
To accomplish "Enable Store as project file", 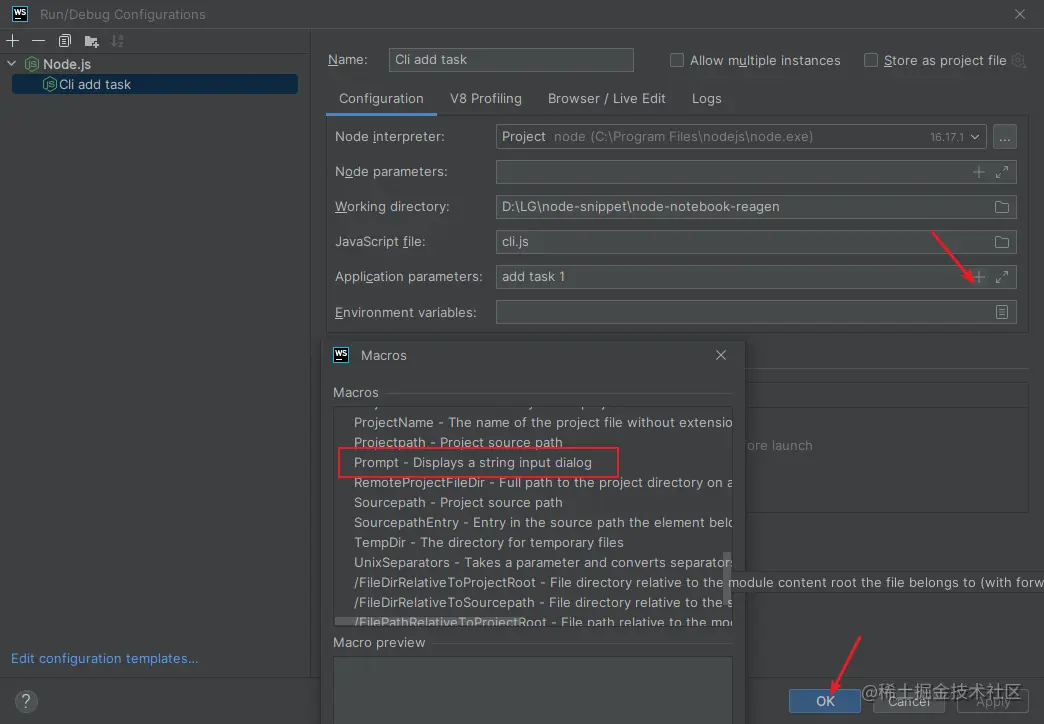I will click(870, 60).
